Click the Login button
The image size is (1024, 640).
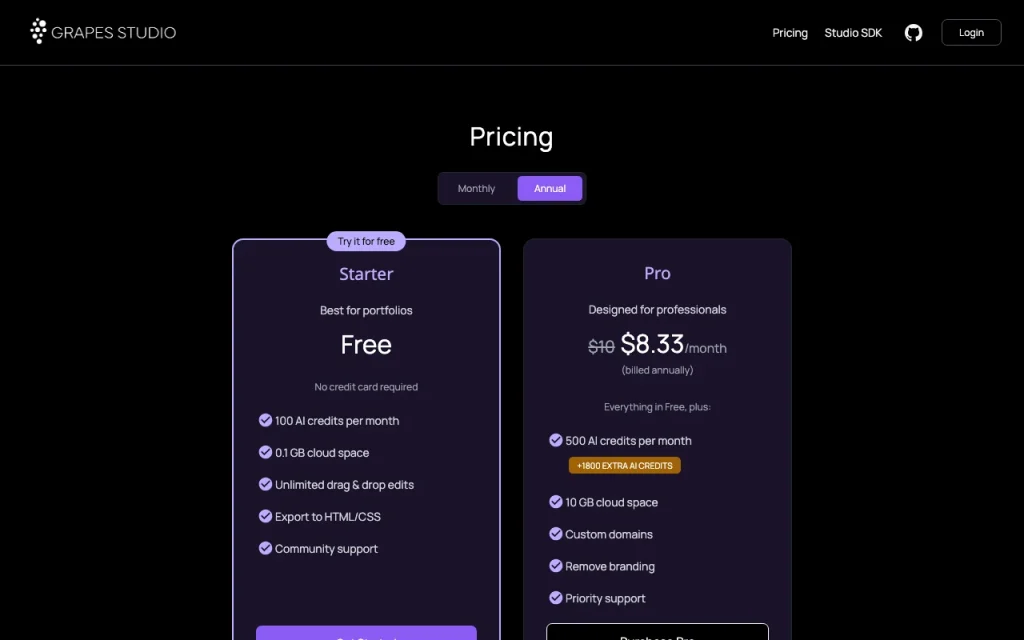pyautogui.click(x=971, y=33)
